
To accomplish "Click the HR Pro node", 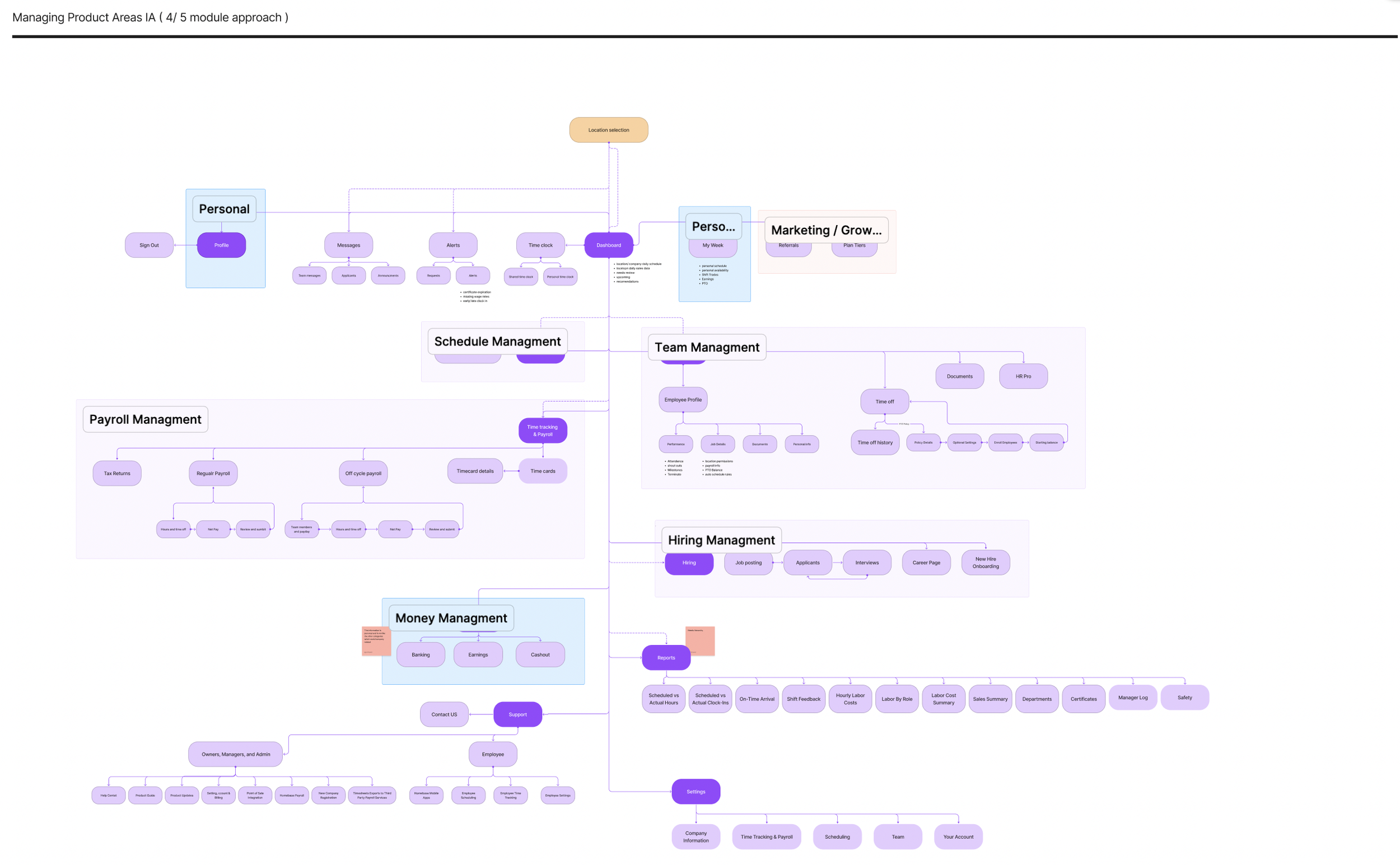I will (1023, 376).
